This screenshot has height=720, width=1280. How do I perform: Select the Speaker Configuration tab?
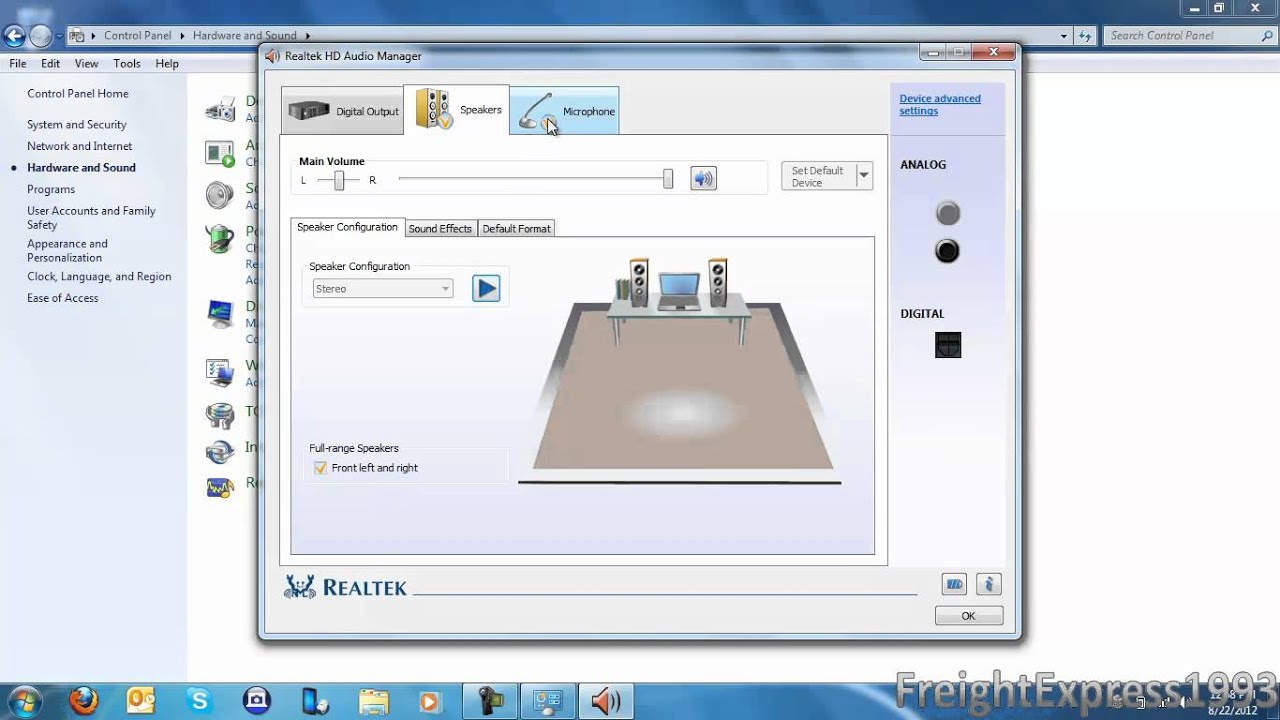click(x=347, y=227)
